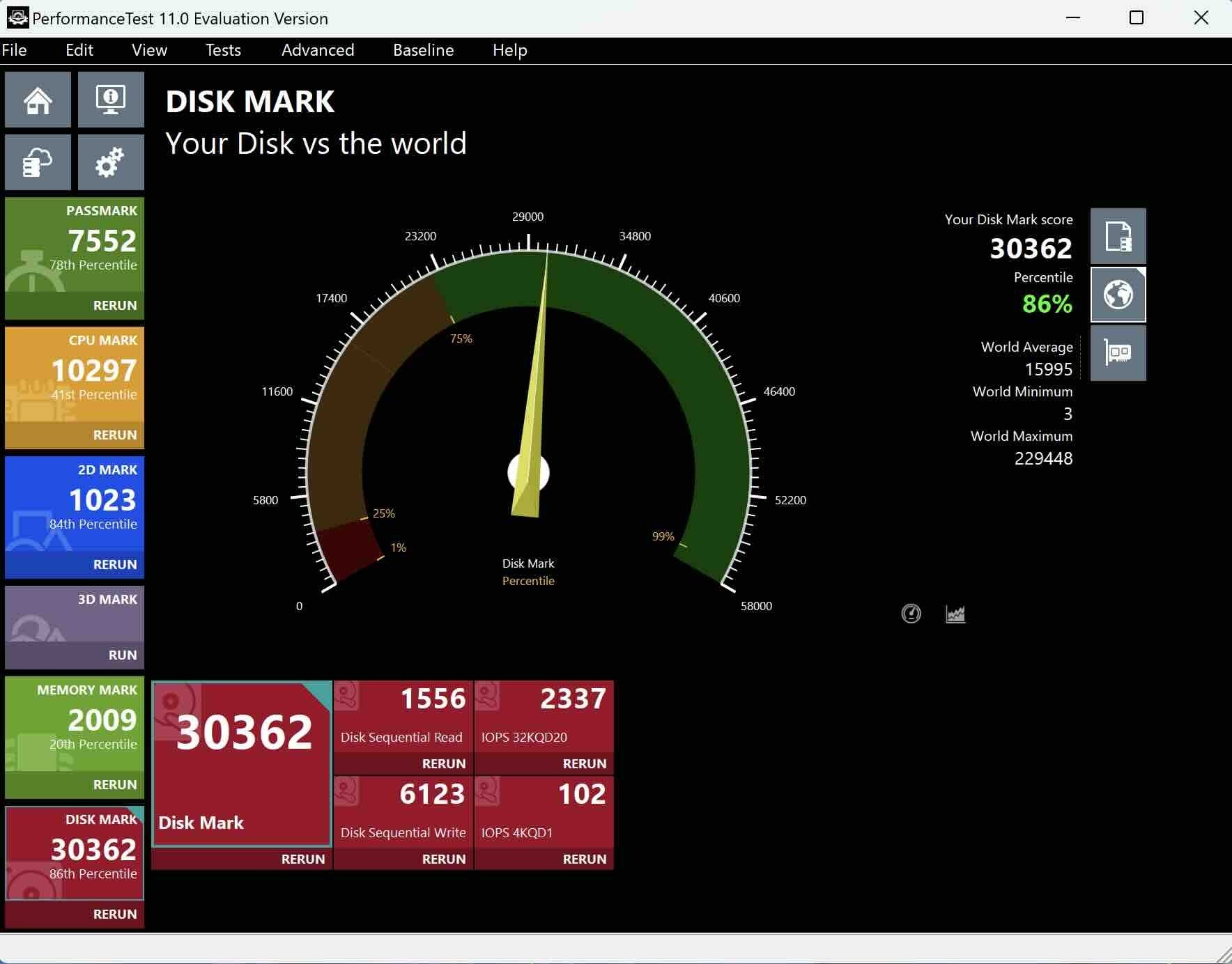
Task: Select the Disk Sequential Read 1556 tile
Action: coord(403,717)
